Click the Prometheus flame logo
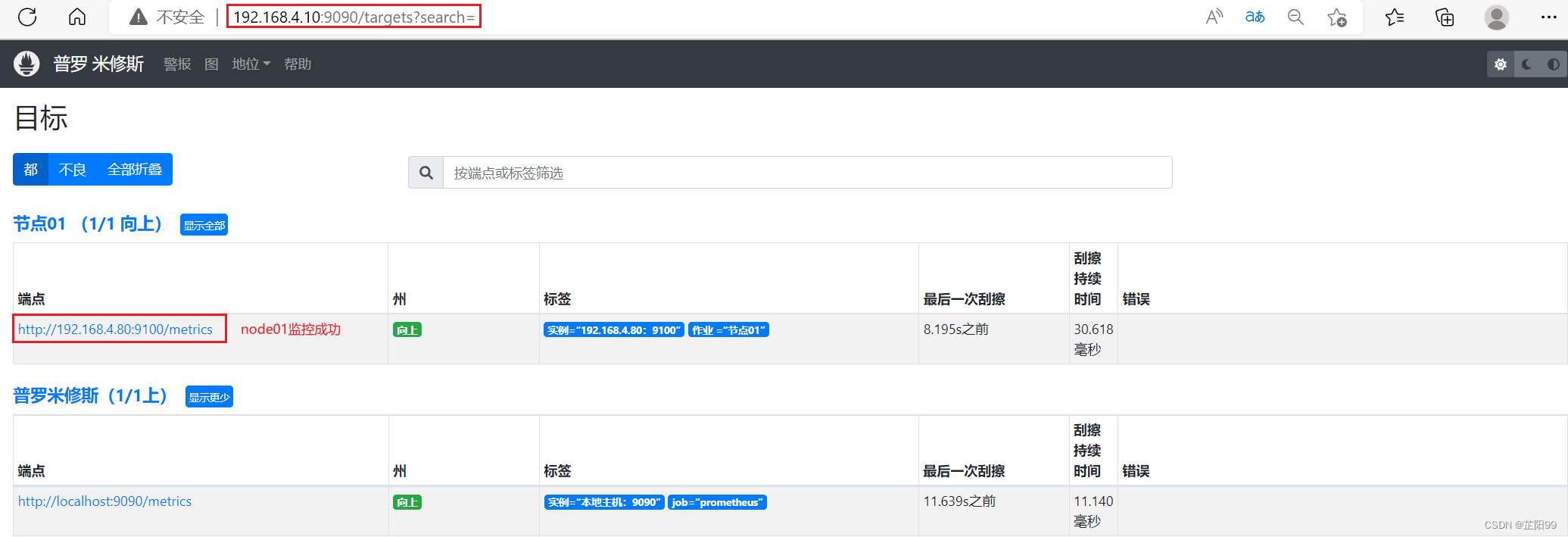This screenshot has height=537, width=1568. 26,64
